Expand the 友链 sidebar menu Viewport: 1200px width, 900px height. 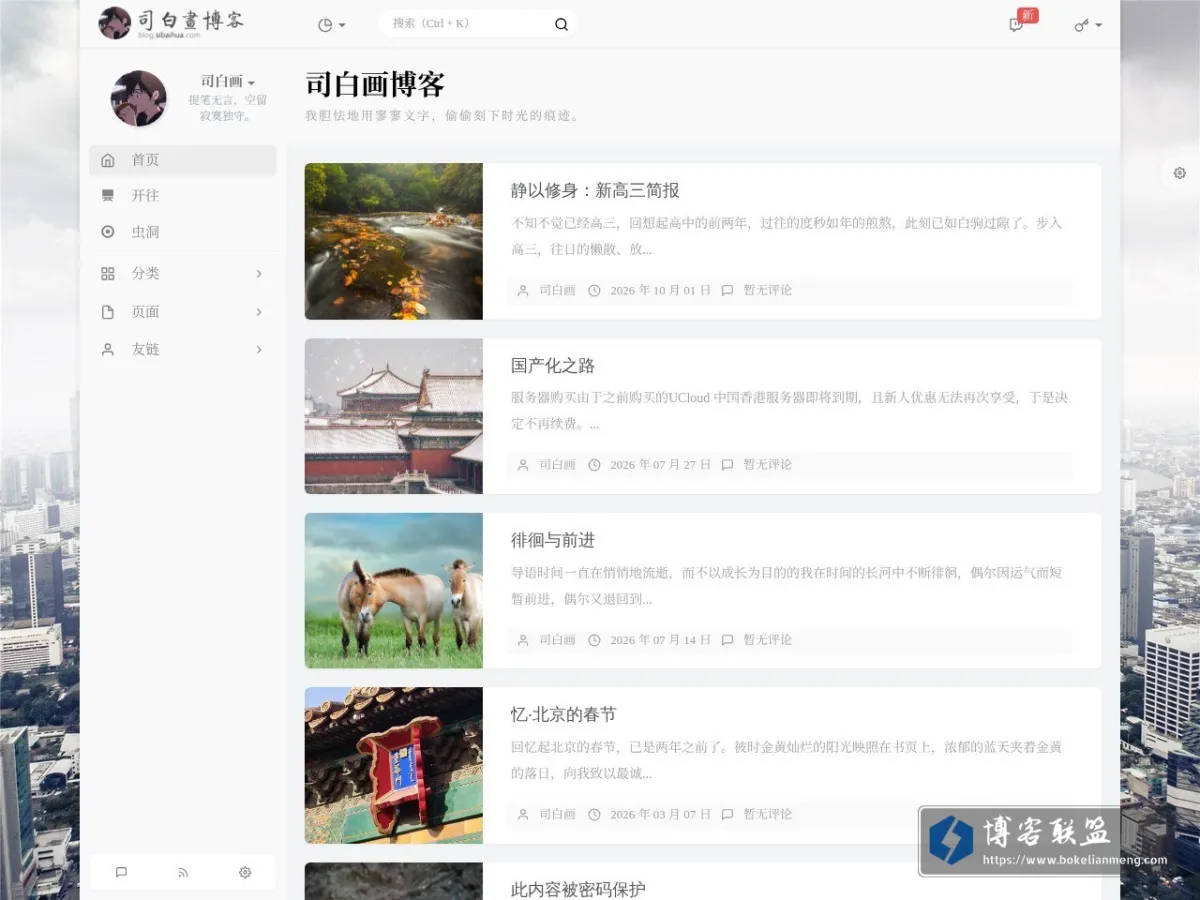(x=182, y=350)
